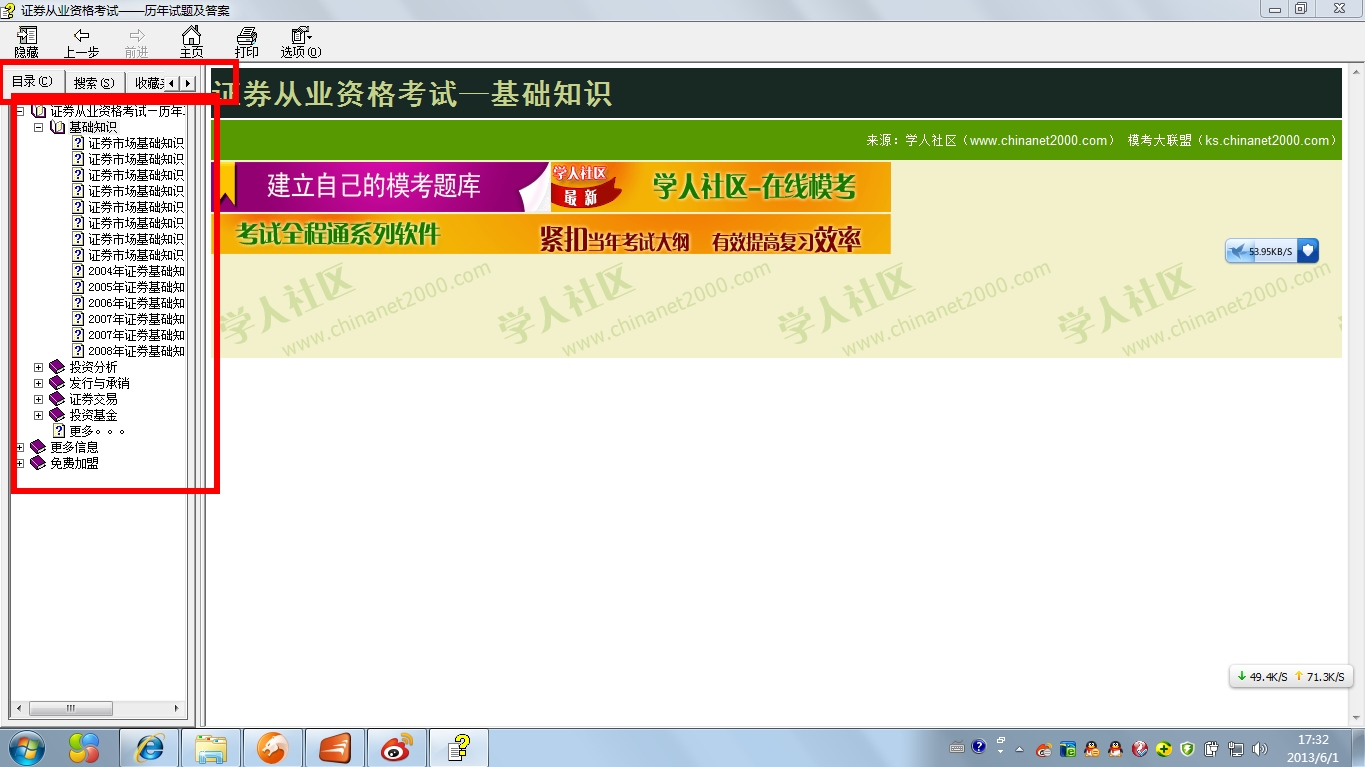This screenshot has height=767, width=1365.
Task: Collapse the root 证券从业资格考试 tree node
Action: click(x=20, y=111)
